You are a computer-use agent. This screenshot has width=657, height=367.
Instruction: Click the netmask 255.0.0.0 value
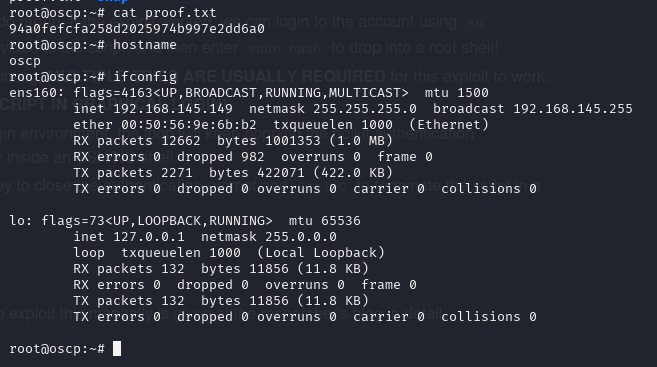tap(301, 237)
